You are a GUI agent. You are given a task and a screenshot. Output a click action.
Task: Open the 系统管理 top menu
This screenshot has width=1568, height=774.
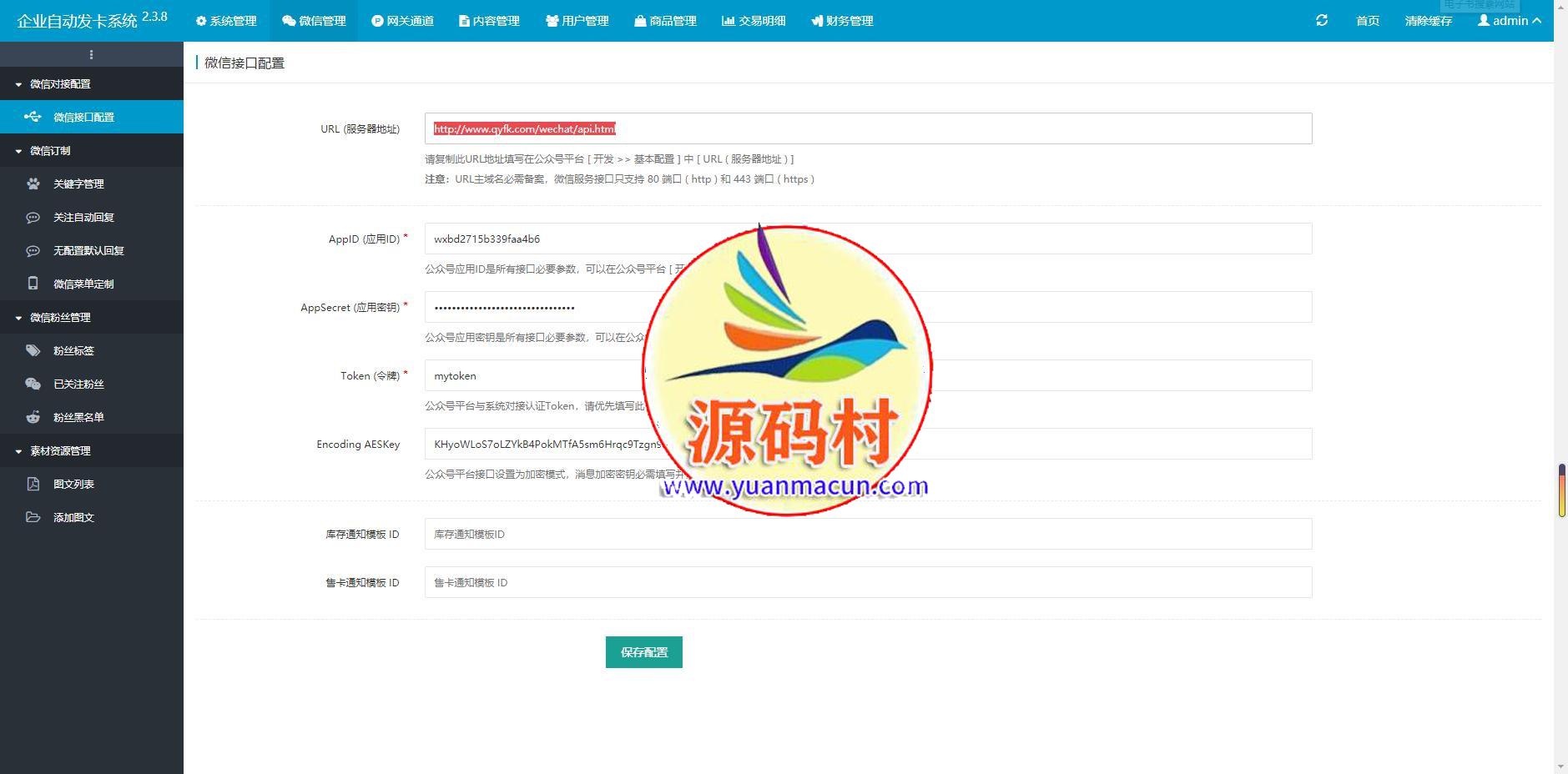click(226, 21)
